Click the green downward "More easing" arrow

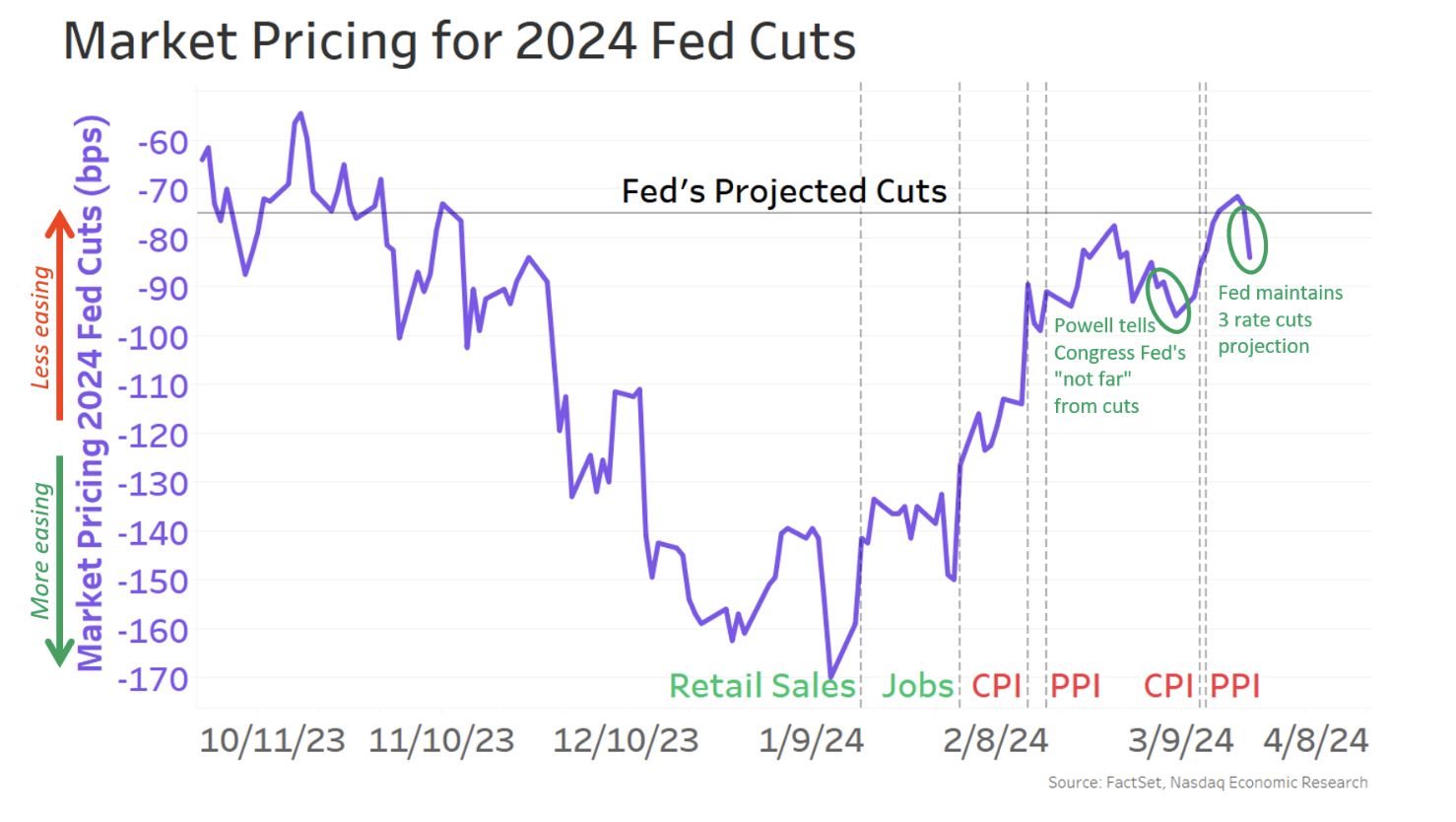(60, 560)
